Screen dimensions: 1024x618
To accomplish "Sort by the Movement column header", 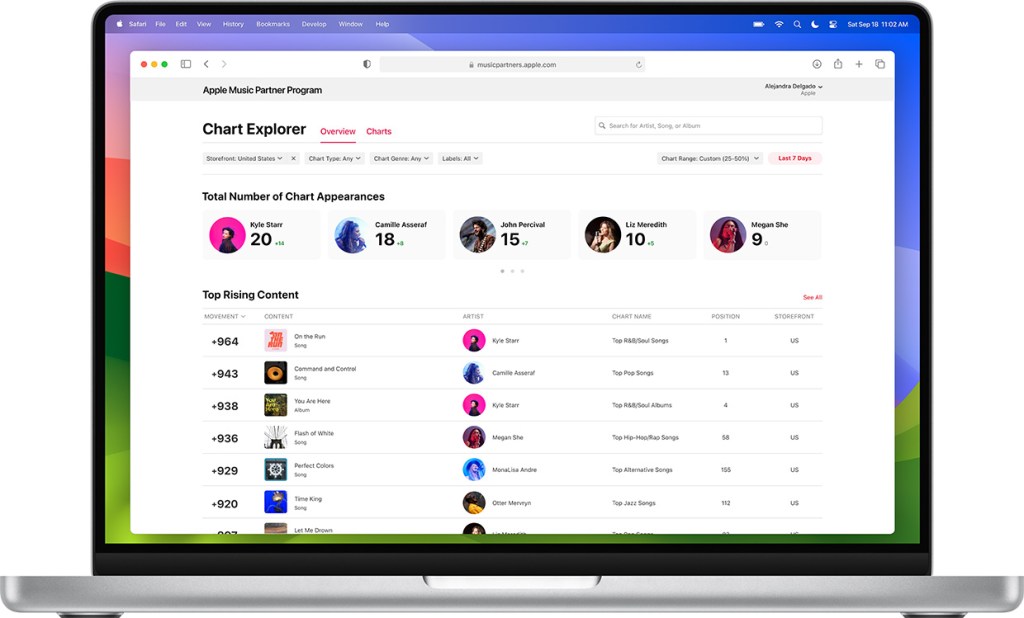I will click(x=225, y=316).
